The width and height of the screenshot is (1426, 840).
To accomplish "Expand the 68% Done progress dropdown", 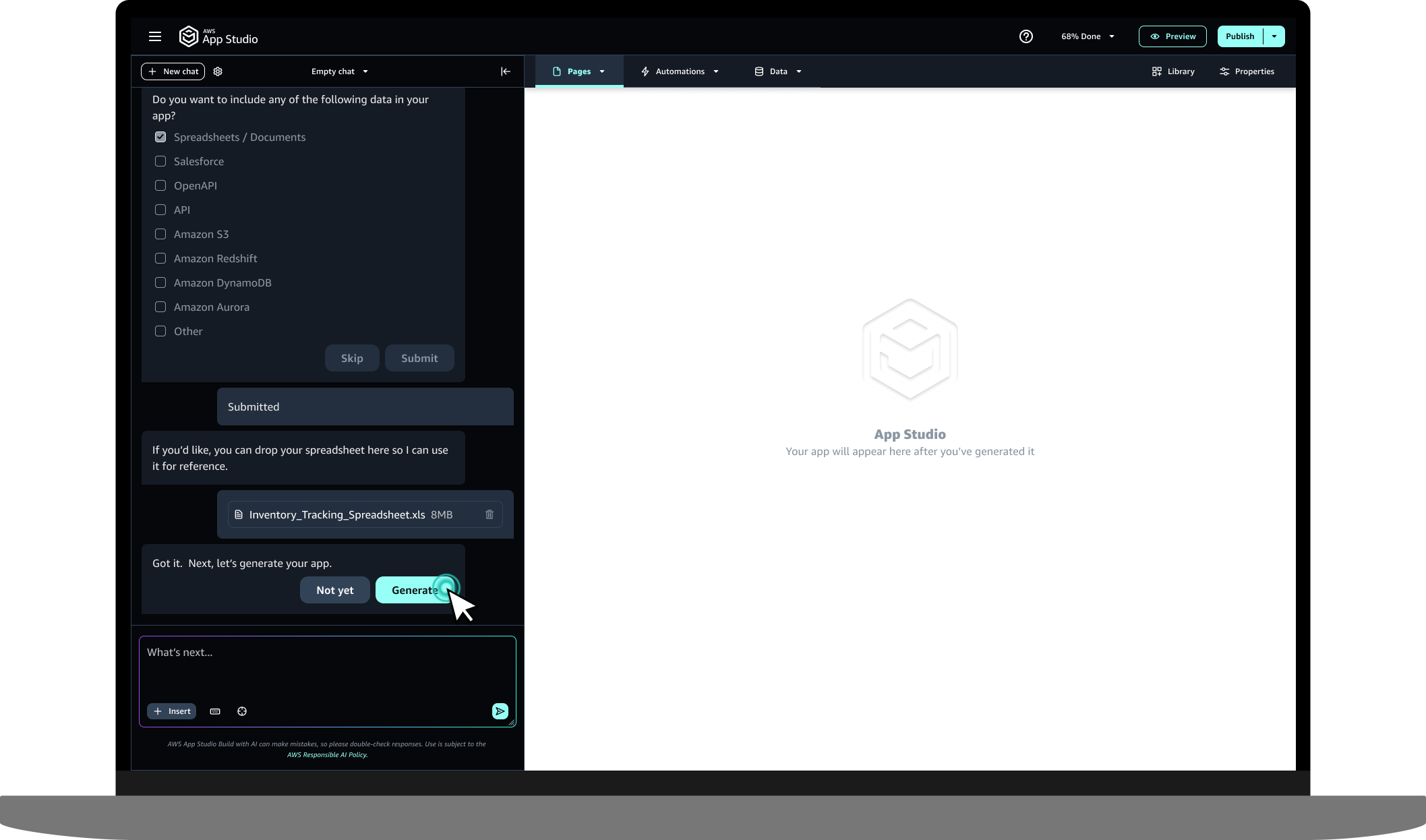I will point(1088,36).
